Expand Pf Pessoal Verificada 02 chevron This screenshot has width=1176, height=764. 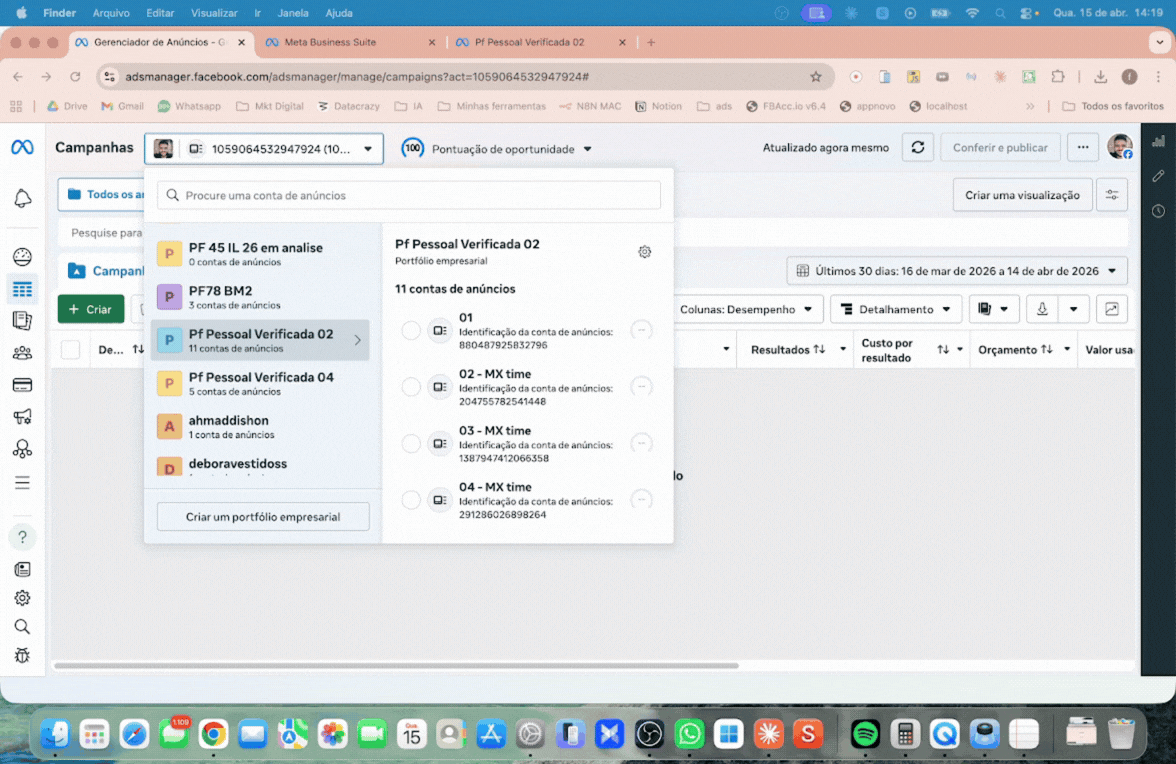(358, 340)
